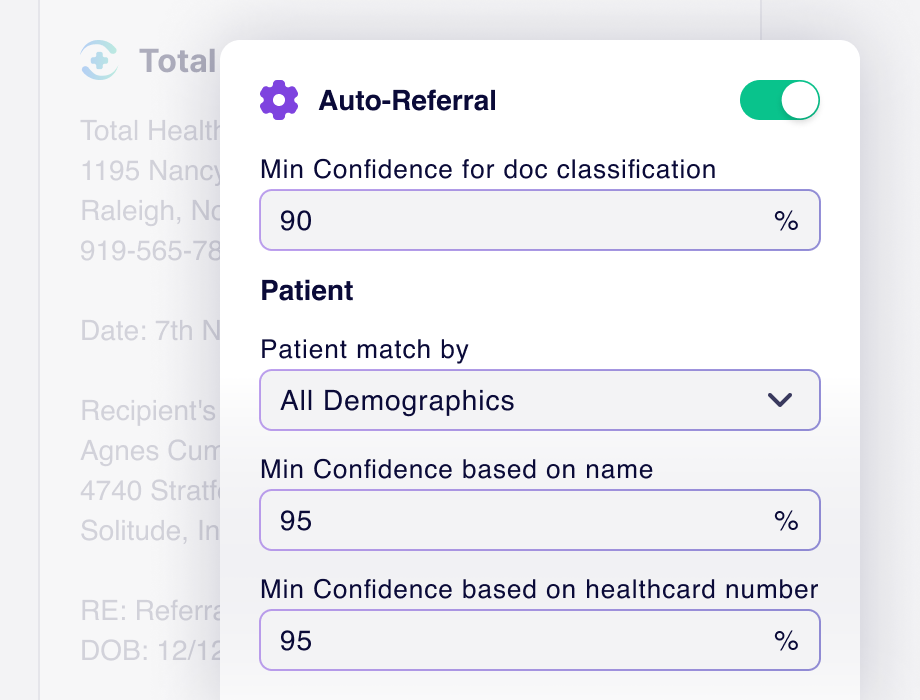Focus the healthcard number confidence field
This screenshot has width=920, height=700.
[x=540, y=640]
